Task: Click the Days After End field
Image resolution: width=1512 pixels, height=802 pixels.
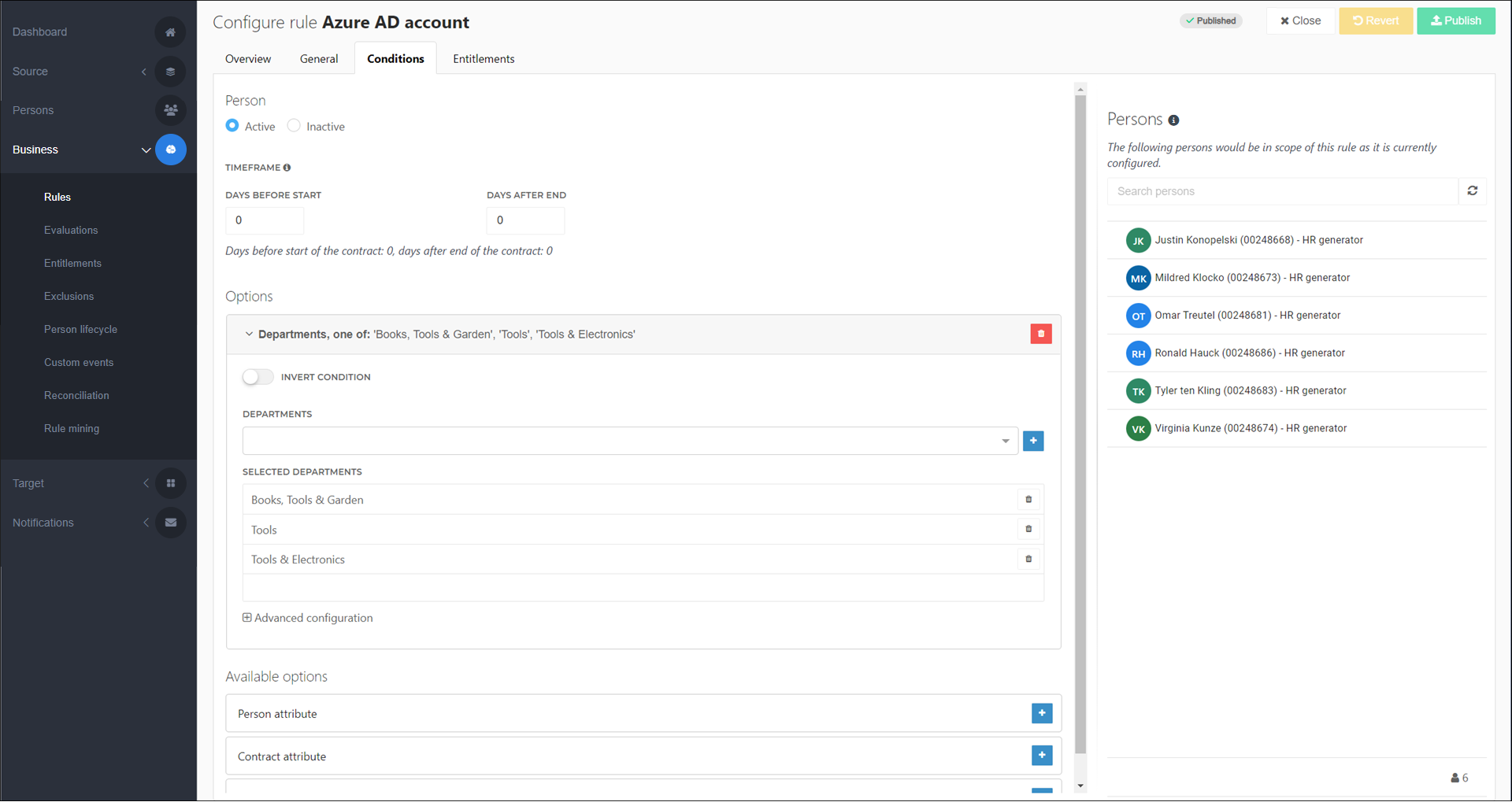Action: (x=526, y=220)
